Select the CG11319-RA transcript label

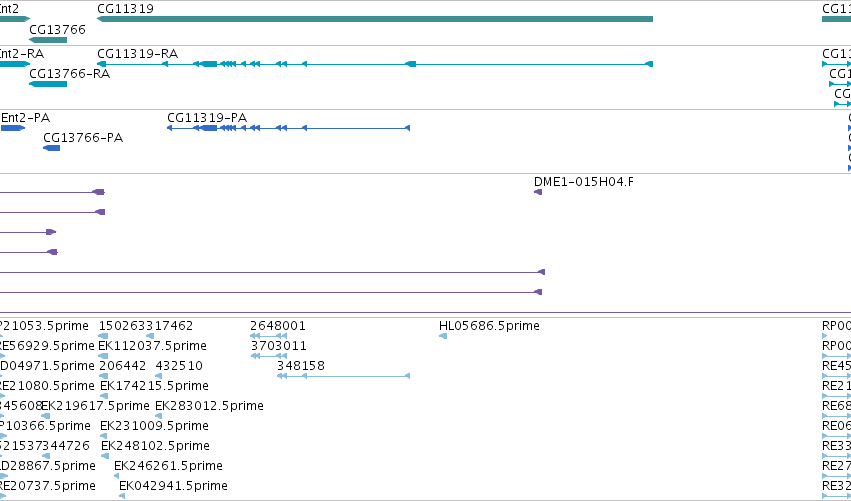click(137, 54)
